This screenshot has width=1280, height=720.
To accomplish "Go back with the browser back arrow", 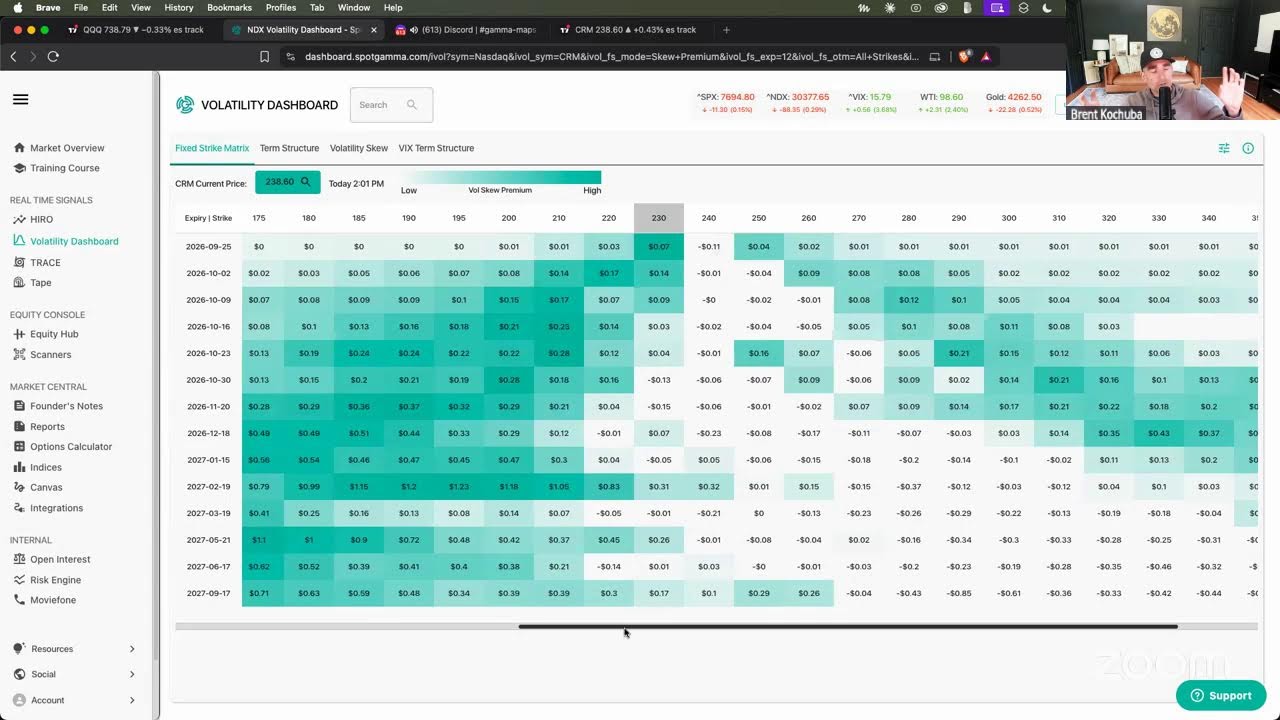I will pyautogui.click(x=13, y=57).
